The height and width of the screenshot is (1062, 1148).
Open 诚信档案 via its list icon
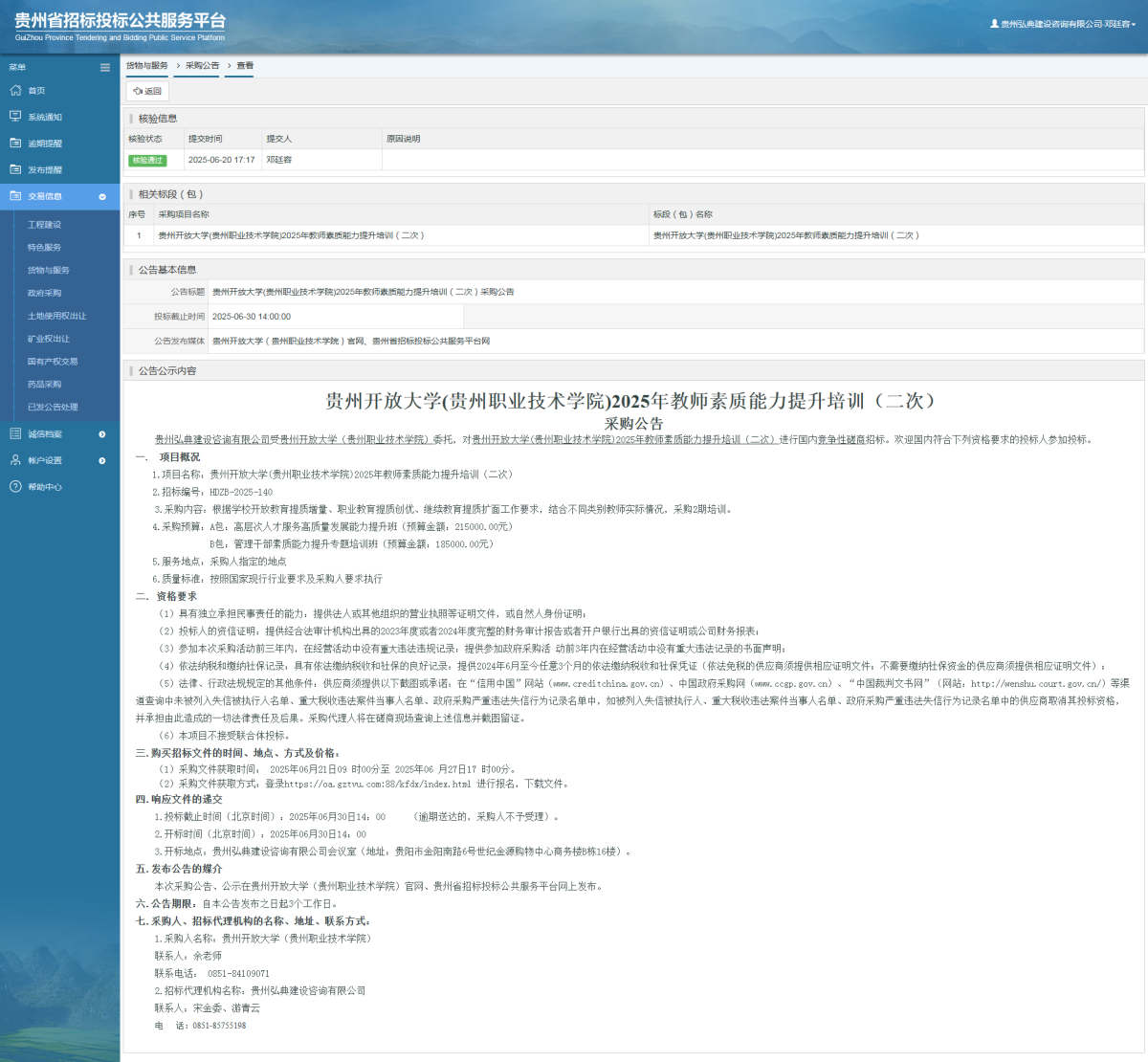[x=15, y=433]
